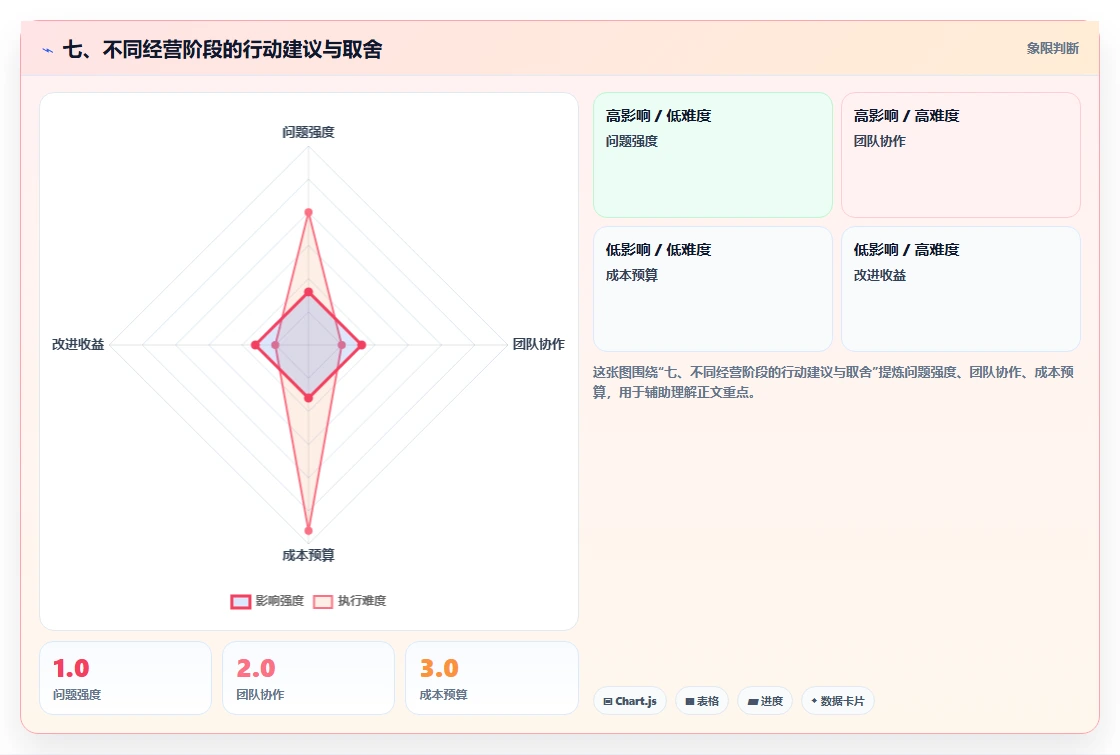Click the 影响强度 legend label

click(x=279, y=601)
